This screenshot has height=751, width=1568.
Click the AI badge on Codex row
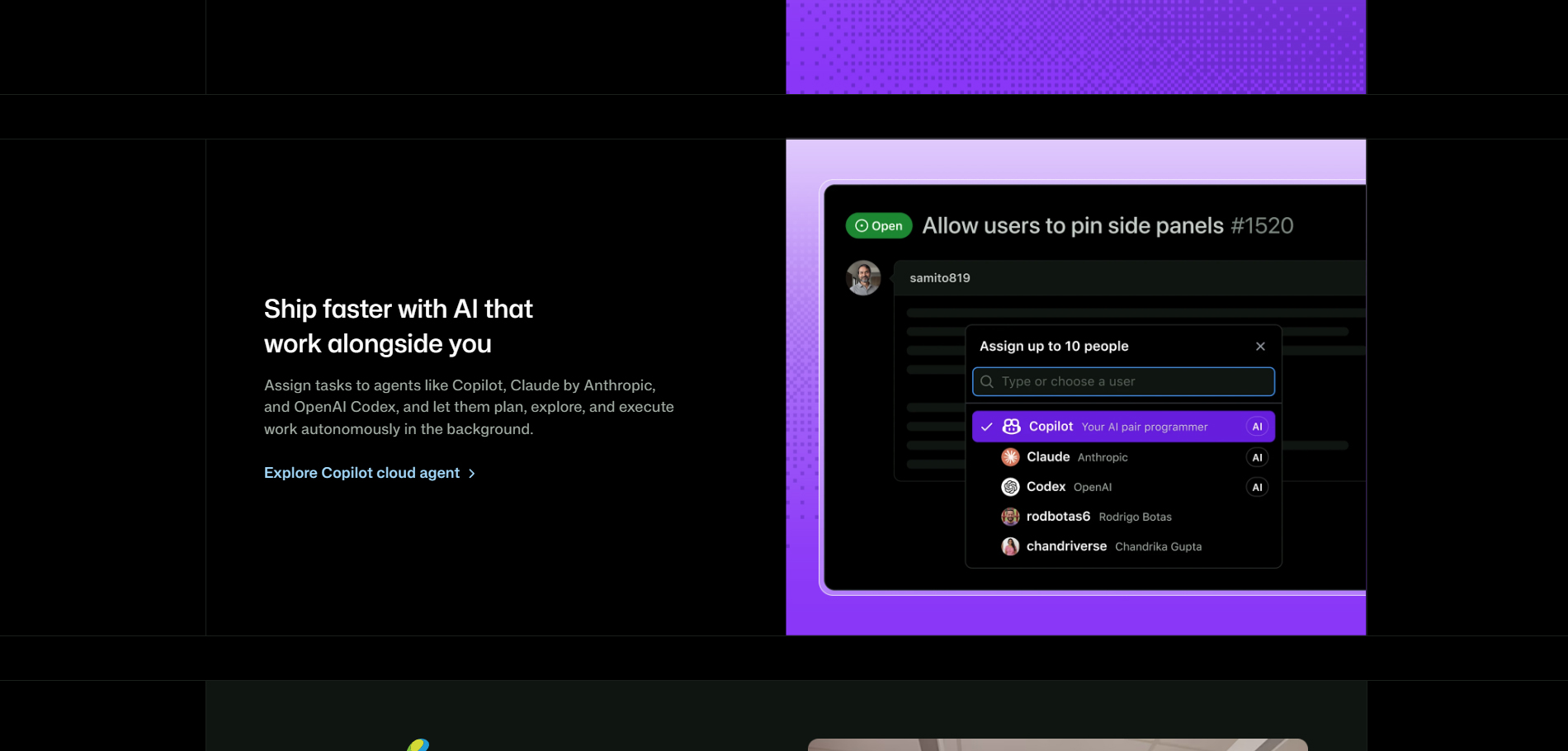[1257, 487]
